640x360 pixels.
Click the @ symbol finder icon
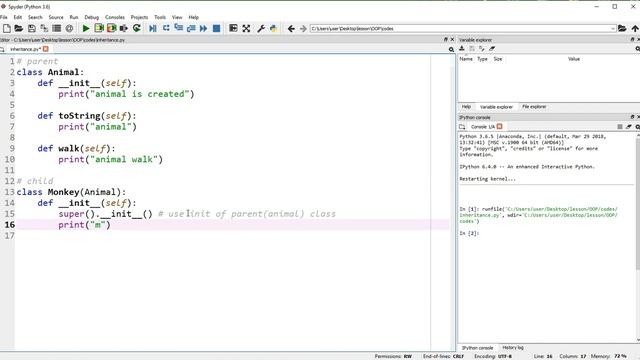coord(69,28)
